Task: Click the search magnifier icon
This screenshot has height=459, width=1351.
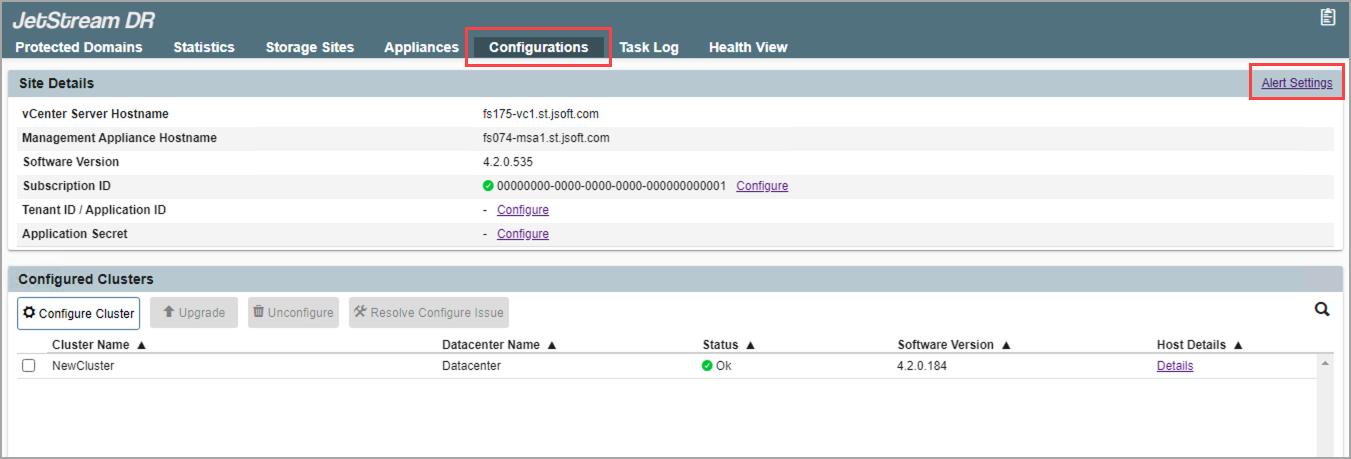Action: point(1321,310)
